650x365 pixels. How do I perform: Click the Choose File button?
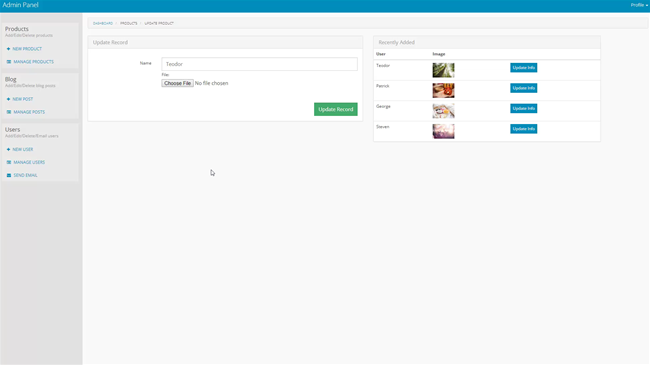pos(177,83)
